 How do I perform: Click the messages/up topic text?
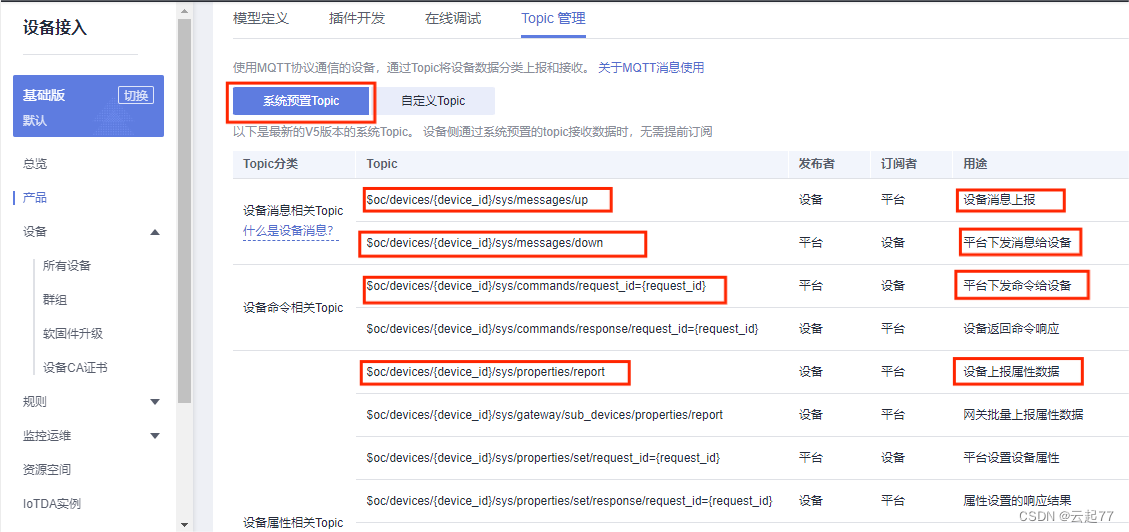pos(477,200)
